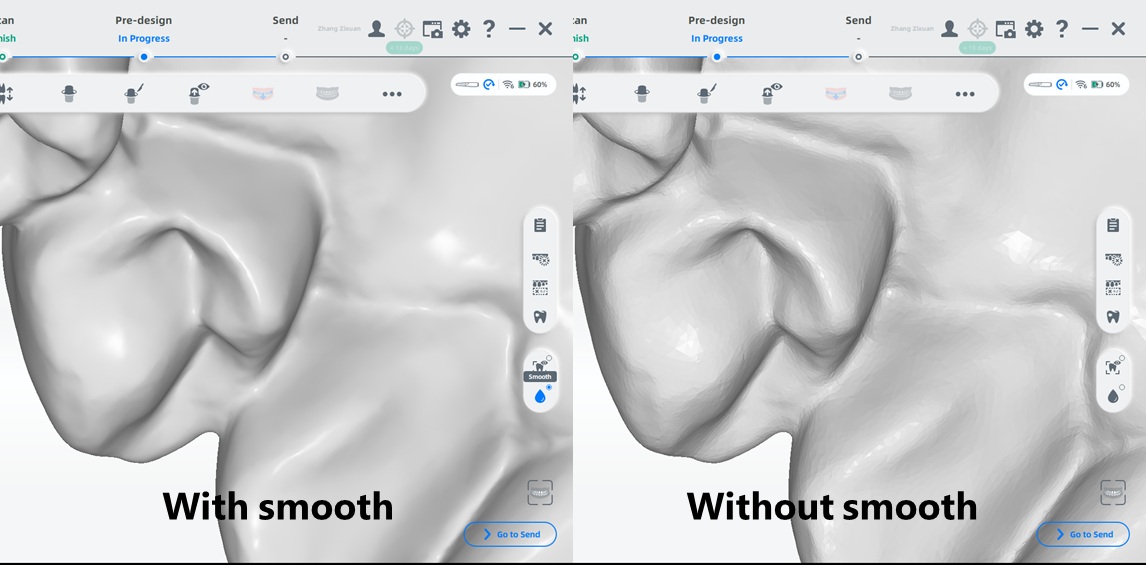Click battery 60% indicator in Without smooth panel

[x=1105, y=85]
